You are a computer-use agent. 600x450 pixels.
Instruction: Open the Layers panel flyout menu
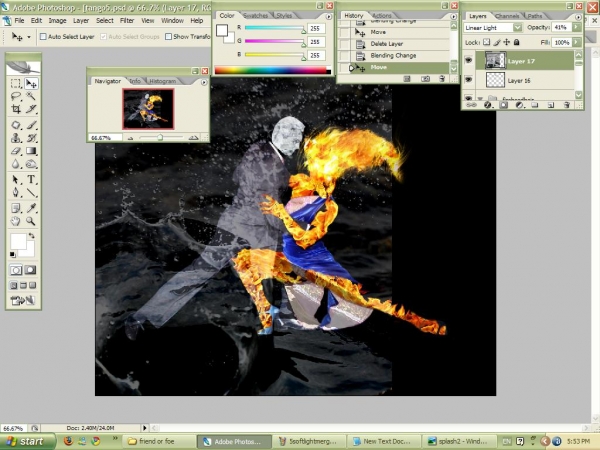578,17
